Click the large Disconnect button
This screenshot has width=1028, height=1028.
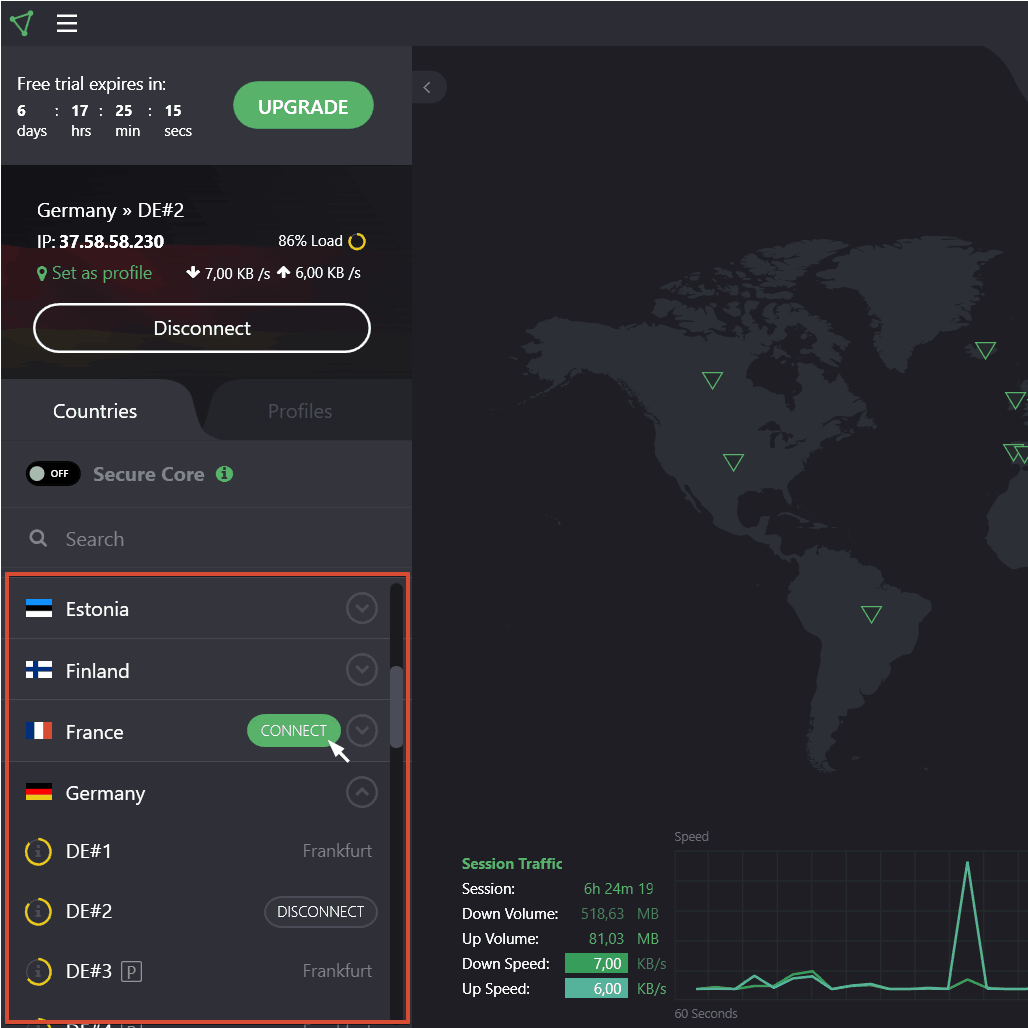202,328
